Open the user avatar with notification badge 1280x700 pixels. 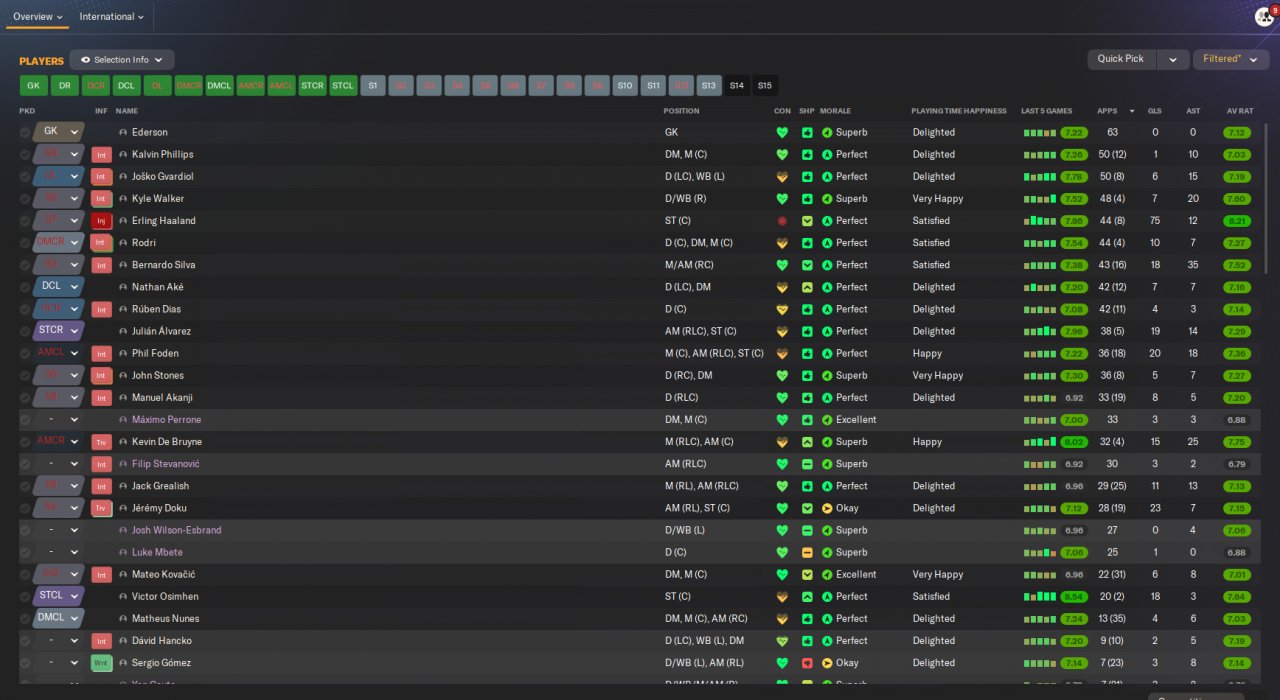click(1264, 17)
